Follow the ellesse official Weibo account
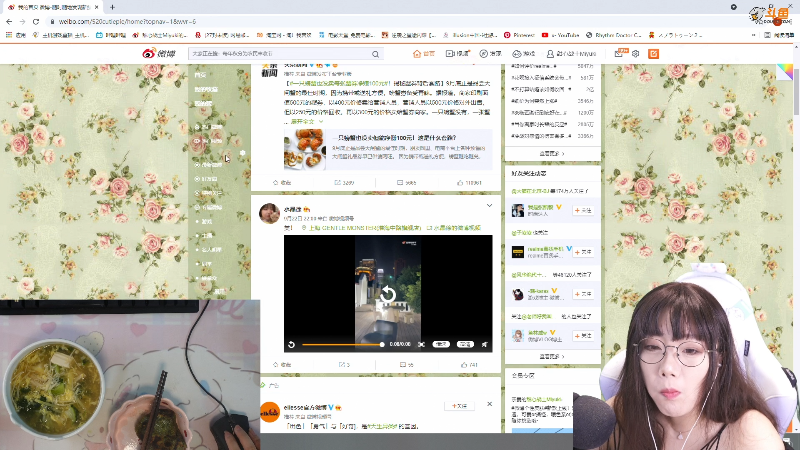 [460, 406]
